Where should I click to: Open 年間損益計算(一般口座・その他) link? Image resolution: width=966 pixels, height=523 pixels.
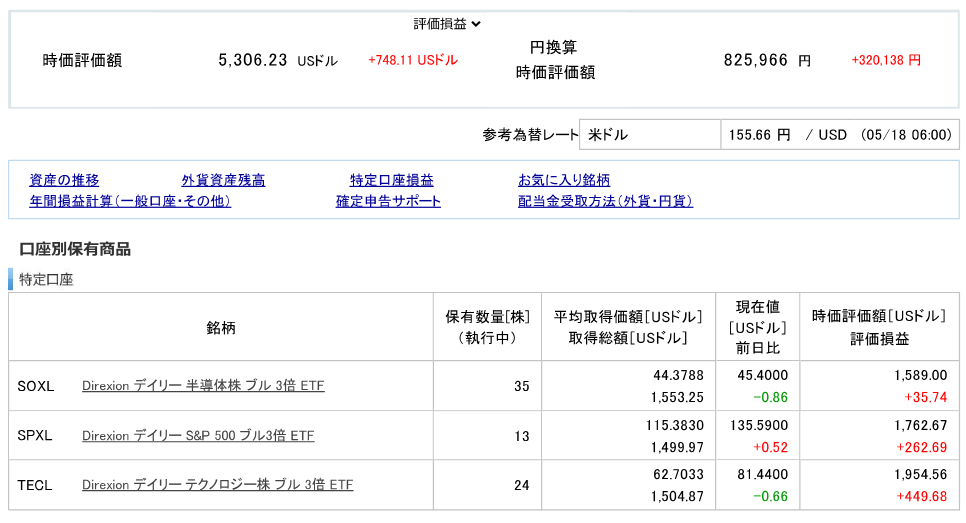tap(130, 202)
